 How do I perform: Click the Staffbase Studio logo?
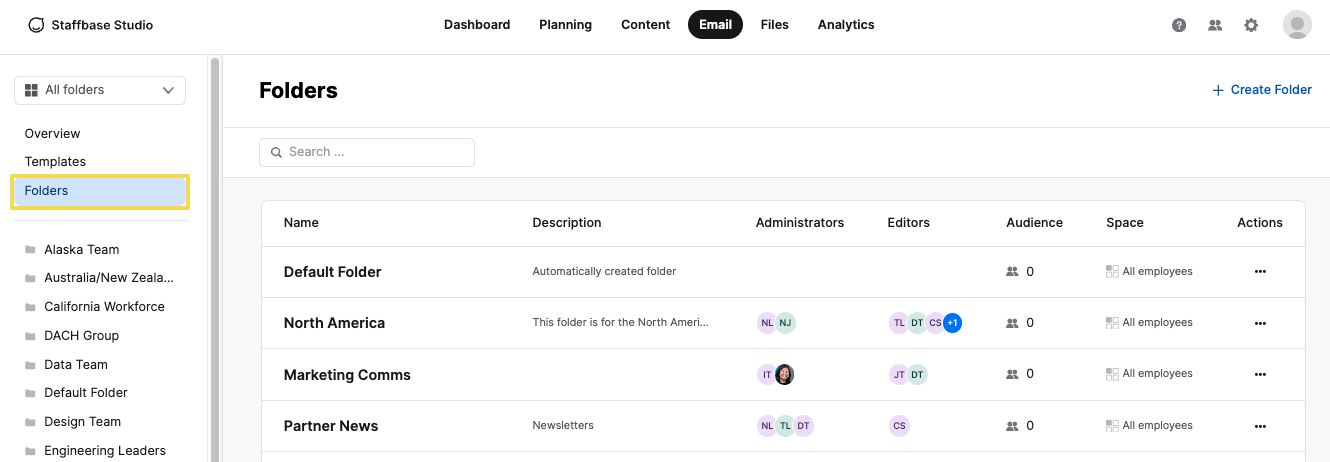tap(91, 25)
